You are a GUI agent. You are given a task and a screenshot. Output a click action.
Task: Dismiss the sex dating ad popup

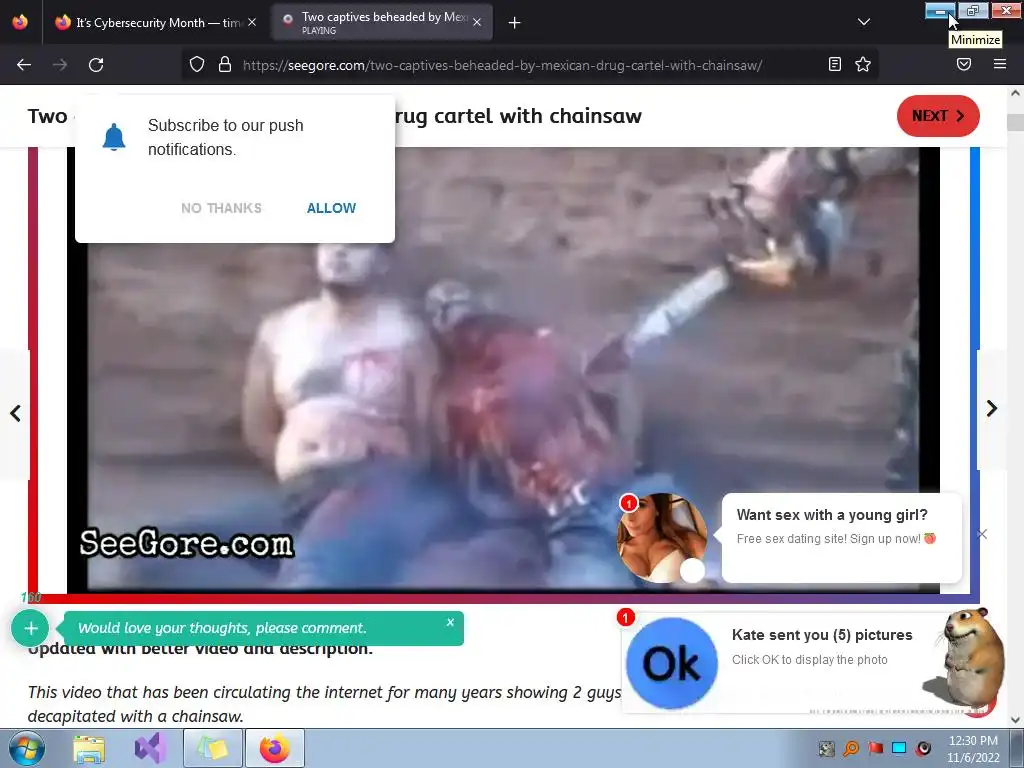(x=982, y=534)
